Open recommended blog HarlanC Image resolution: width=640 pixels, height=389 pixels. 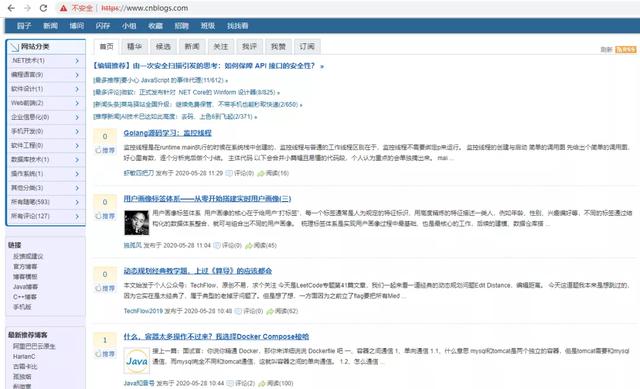[24, 356]
